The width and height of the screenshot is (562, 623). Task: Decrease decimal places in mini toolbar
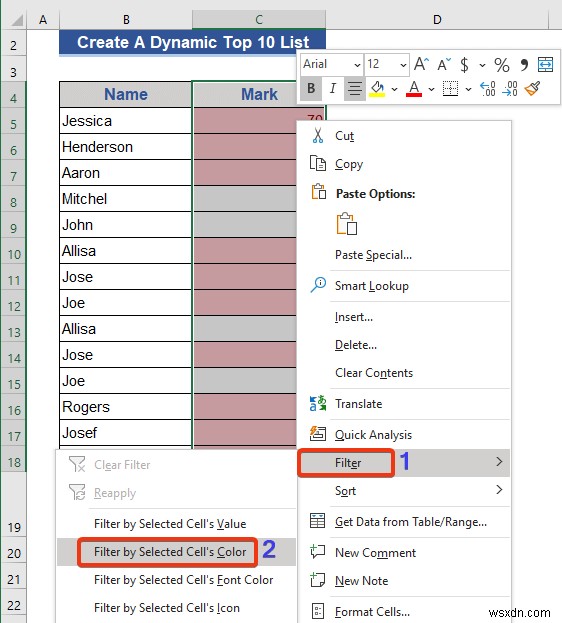click(x=510, y=88)
